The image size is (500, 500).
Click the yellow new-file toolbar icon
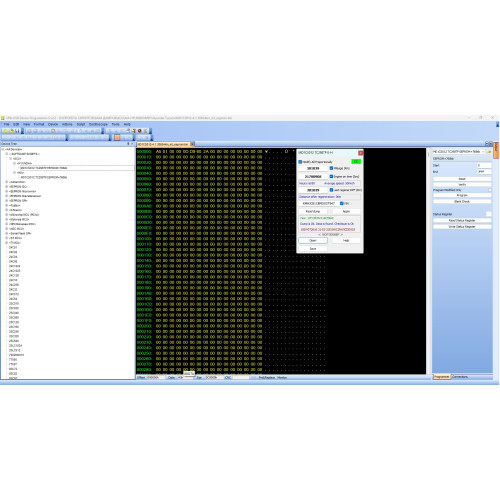pyautogui.click(x=5, y=131)
